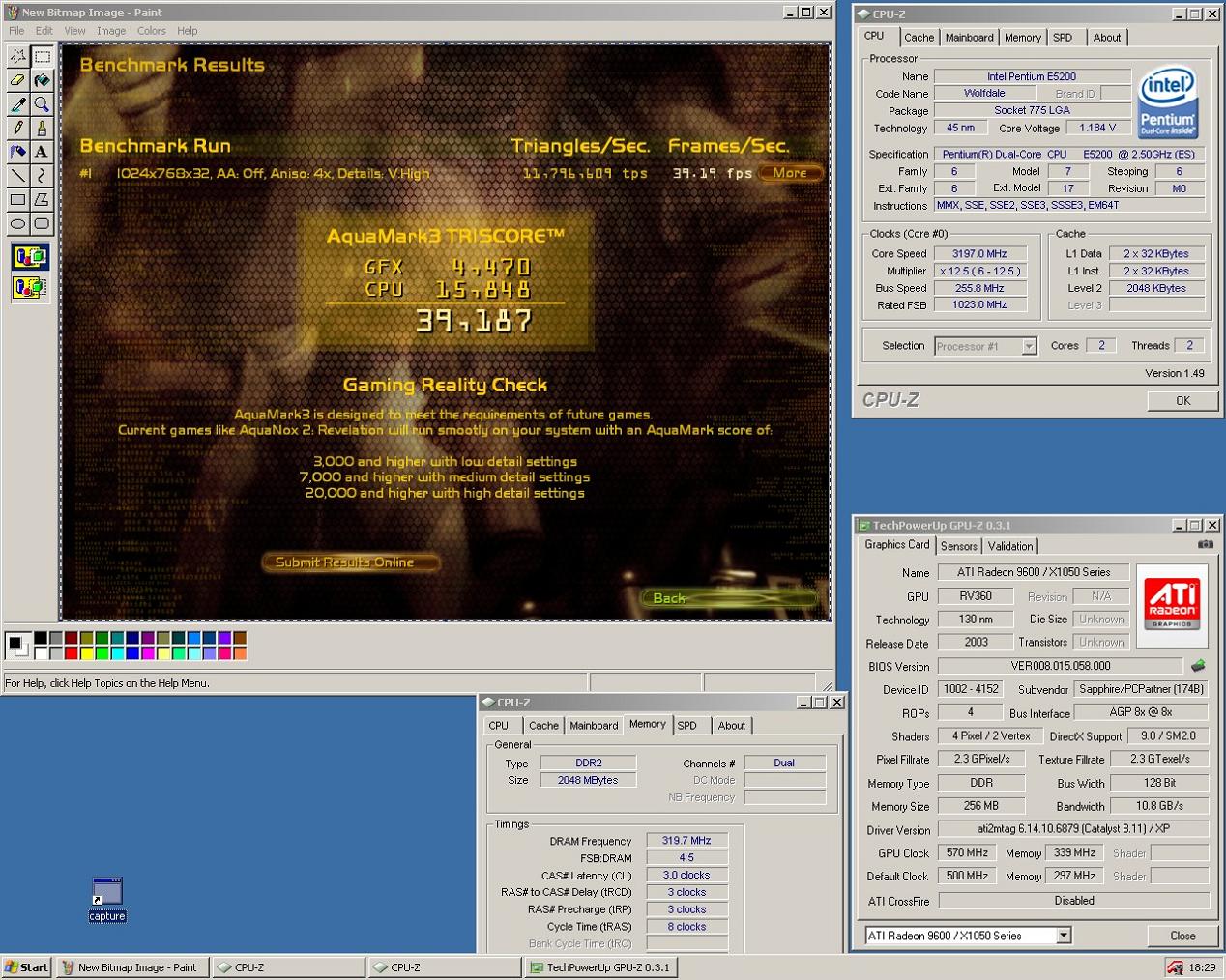Image resolution: width=1226 pixels, height=980 pixels.
Task: Pick the Airbrush spray tool
Action: coord(17,152)
